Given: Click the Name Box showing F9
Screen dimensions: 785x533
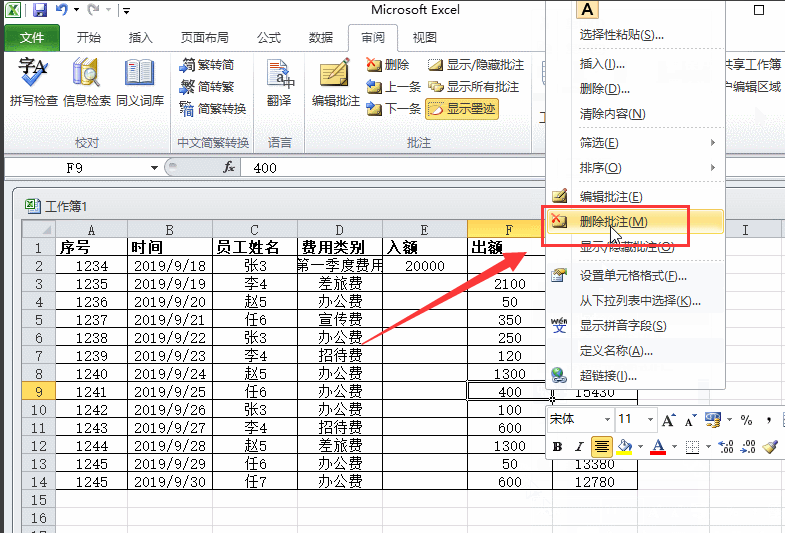Looking at the screenshot, I should [x=76, y=168].
